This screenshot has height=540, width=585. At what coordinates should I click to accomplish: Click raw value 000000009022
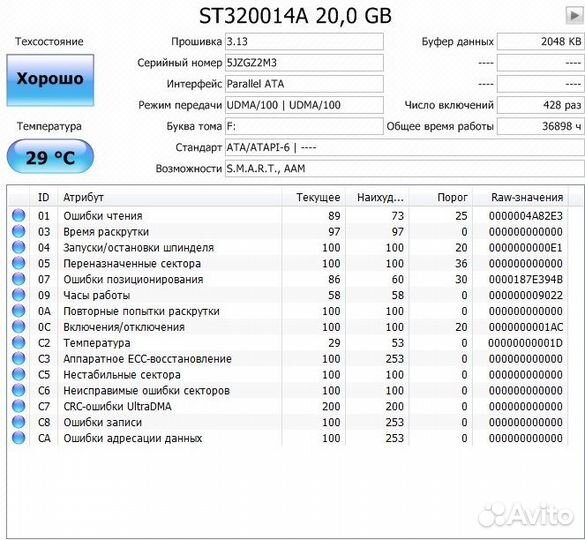pos(526,295)
